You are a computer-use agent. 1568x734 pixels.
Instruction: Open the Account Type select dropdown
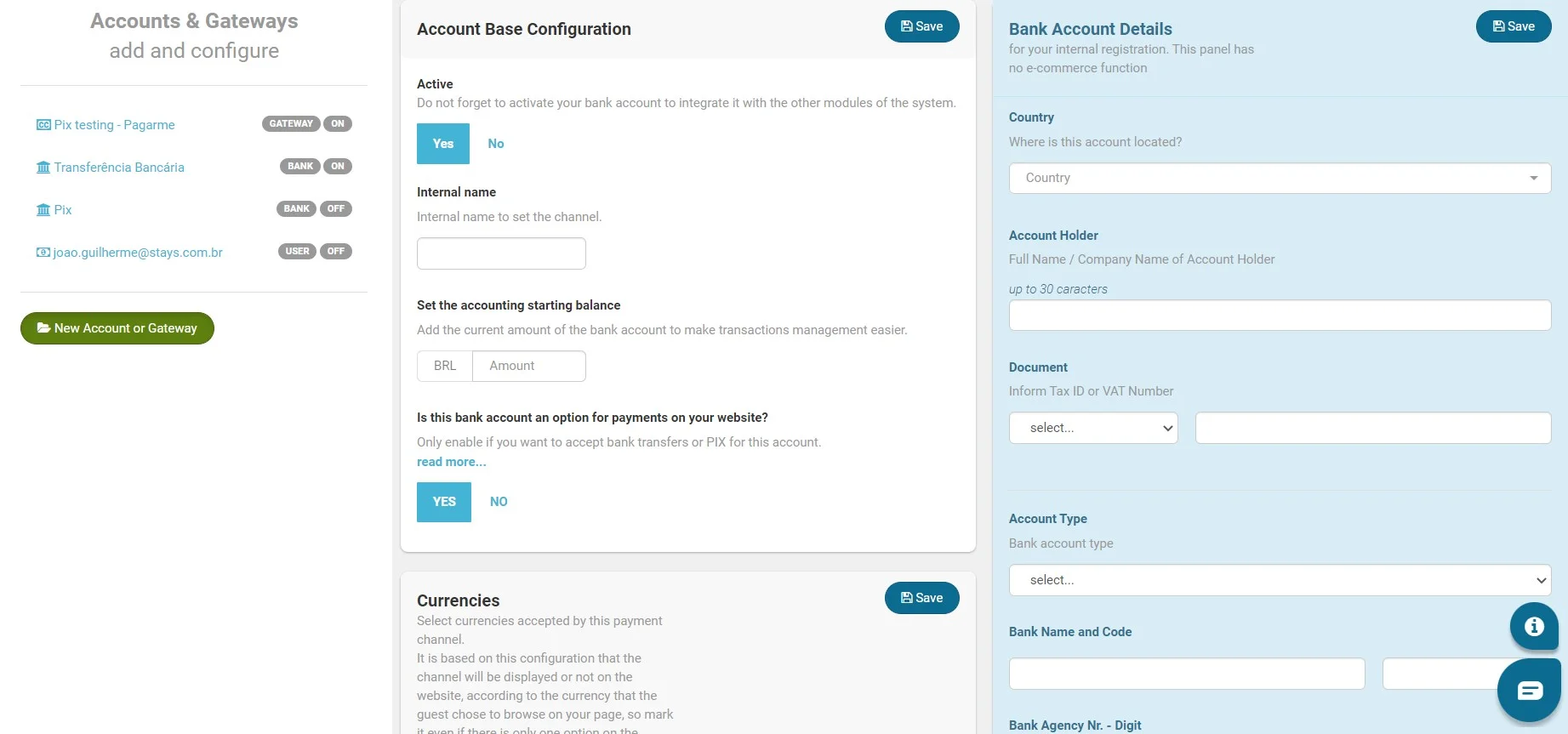(x=1280, y=580)
